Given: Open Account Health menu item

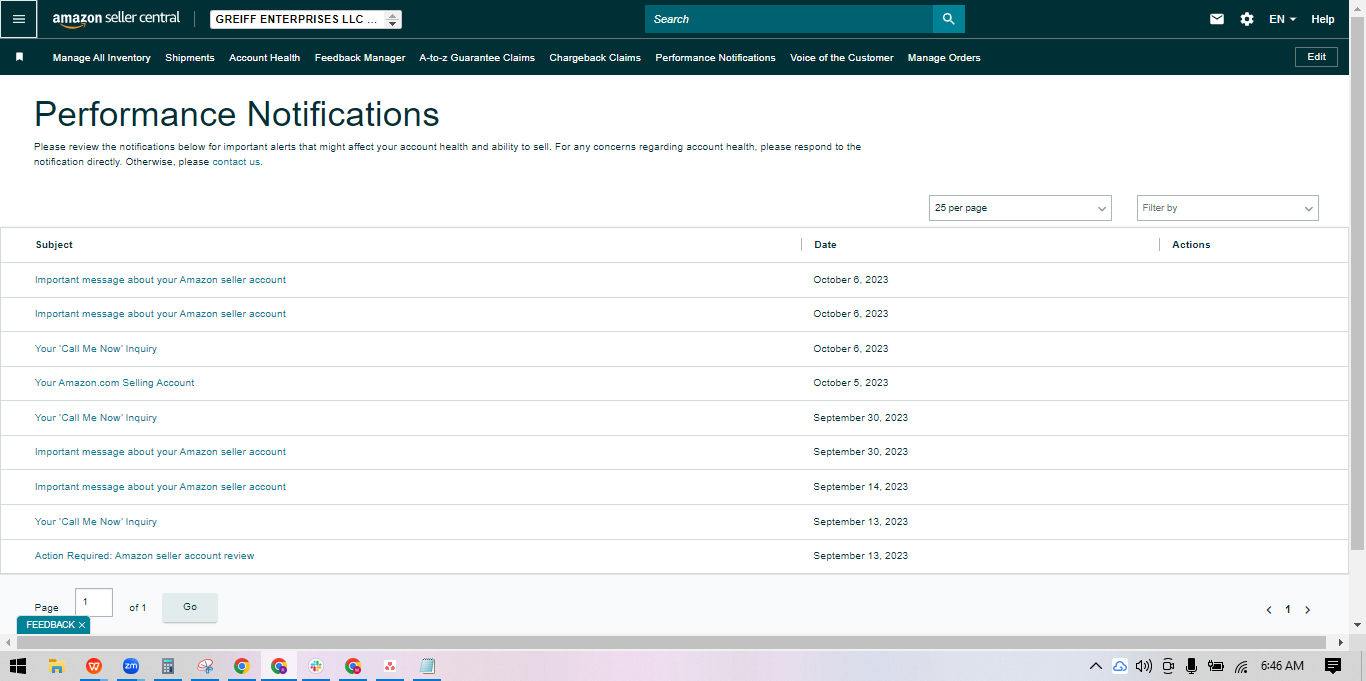Looking at the screenshot, I should (264, 58).
